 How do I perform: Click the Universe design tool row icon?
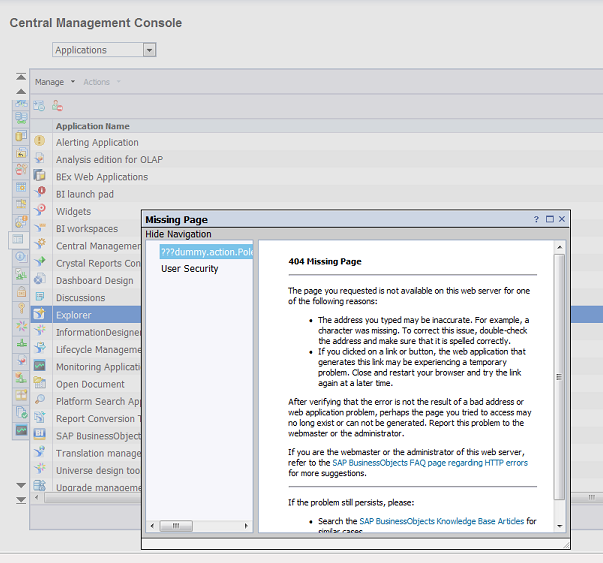pyautogui.click(x=40, y=469)
